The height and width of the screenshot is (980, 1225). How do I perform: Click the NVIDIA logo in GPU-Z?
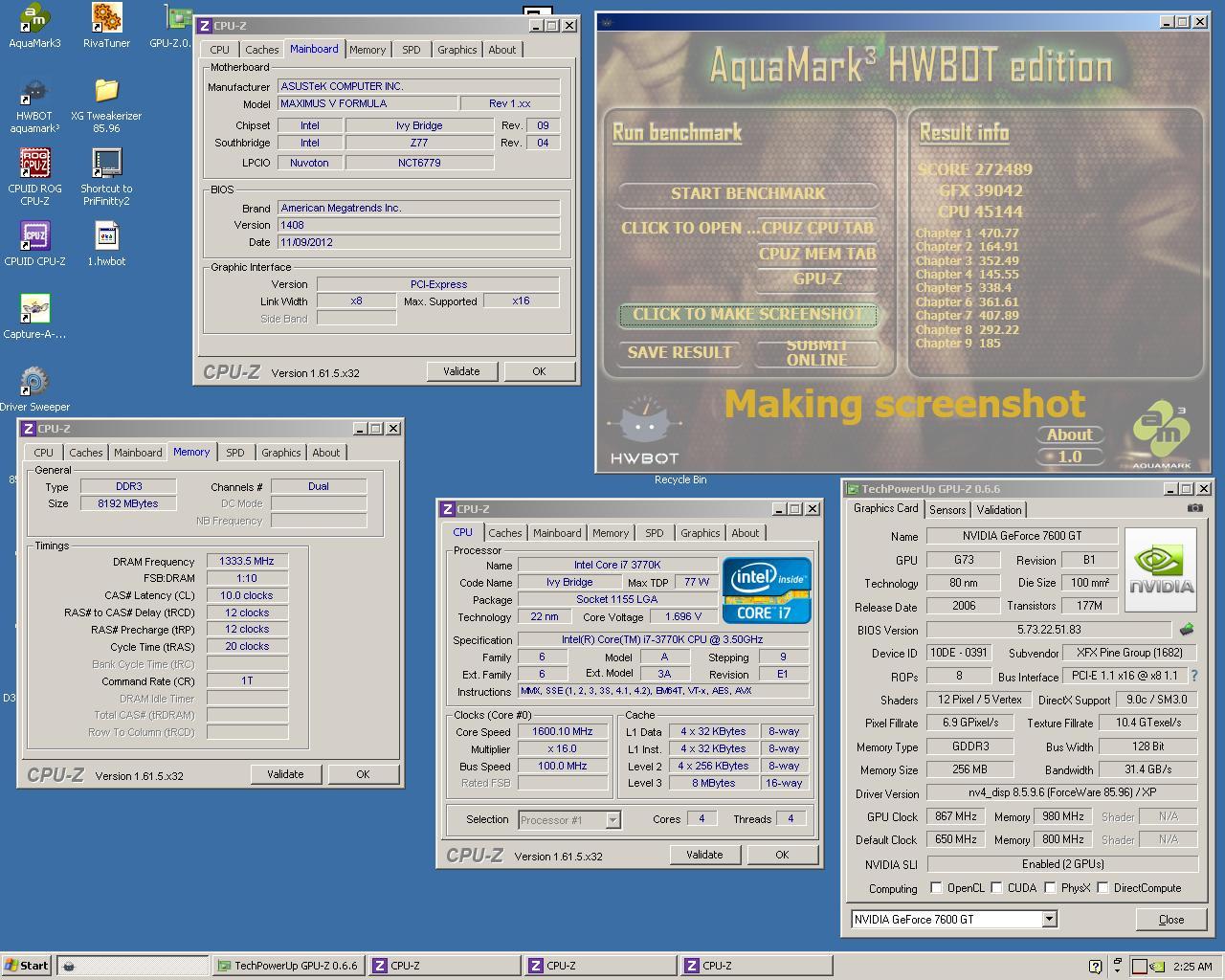(x=1160, y=569)
